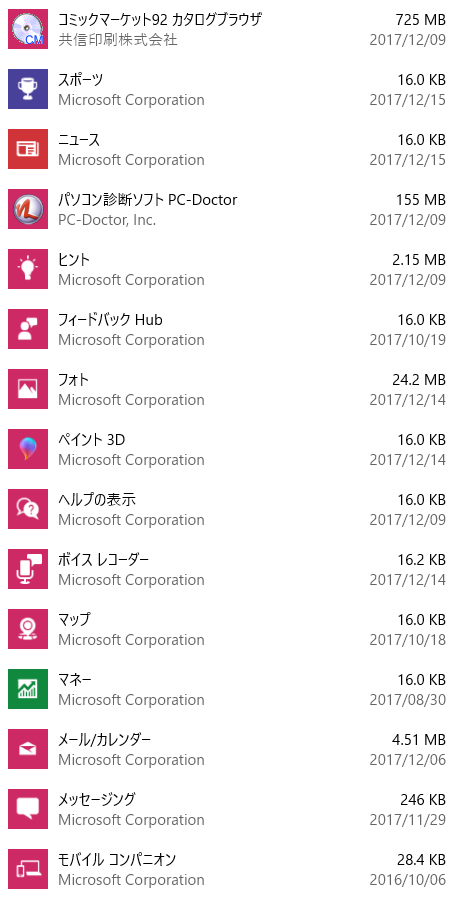Image resolution: width=461 pixels, height=905 pixels.
Task: Select the ボイス レコーダー microphone icon
Action: pos(28,569)
